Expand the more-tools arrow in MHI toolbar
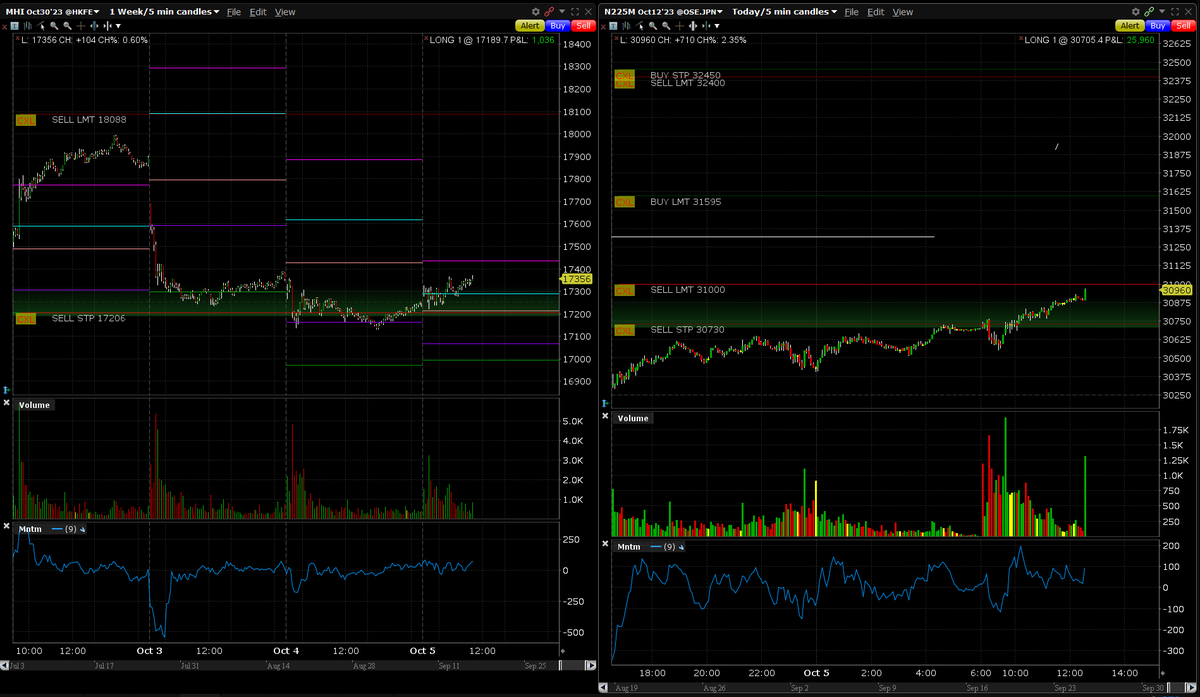This screenshot has height=697, width=1200. pos(118,26)
